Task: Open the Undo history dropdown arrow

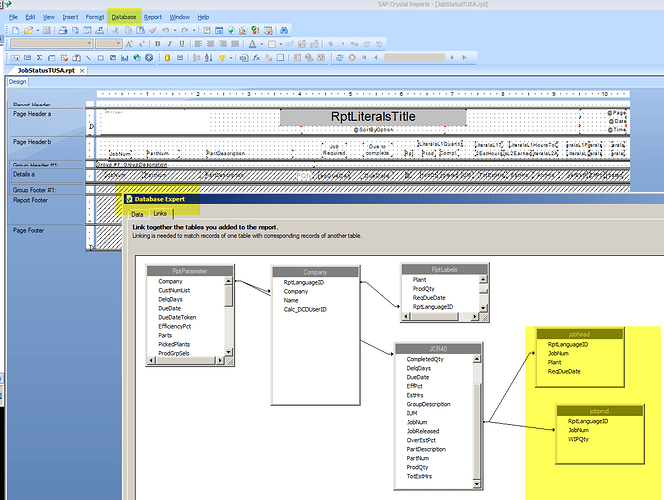Action: pos(175,30)
